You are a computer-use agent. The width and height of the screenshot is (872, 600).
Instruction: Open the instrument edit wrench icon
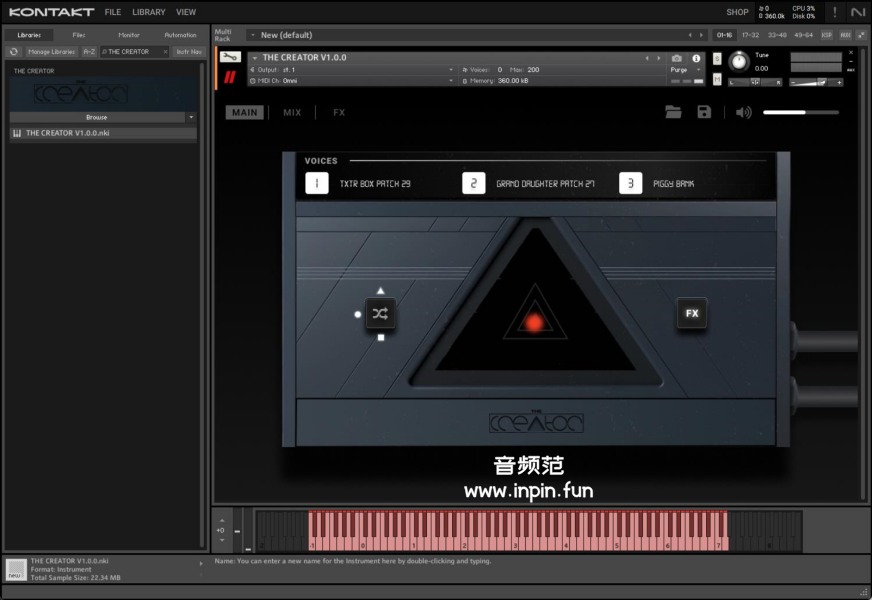[230, 57]
